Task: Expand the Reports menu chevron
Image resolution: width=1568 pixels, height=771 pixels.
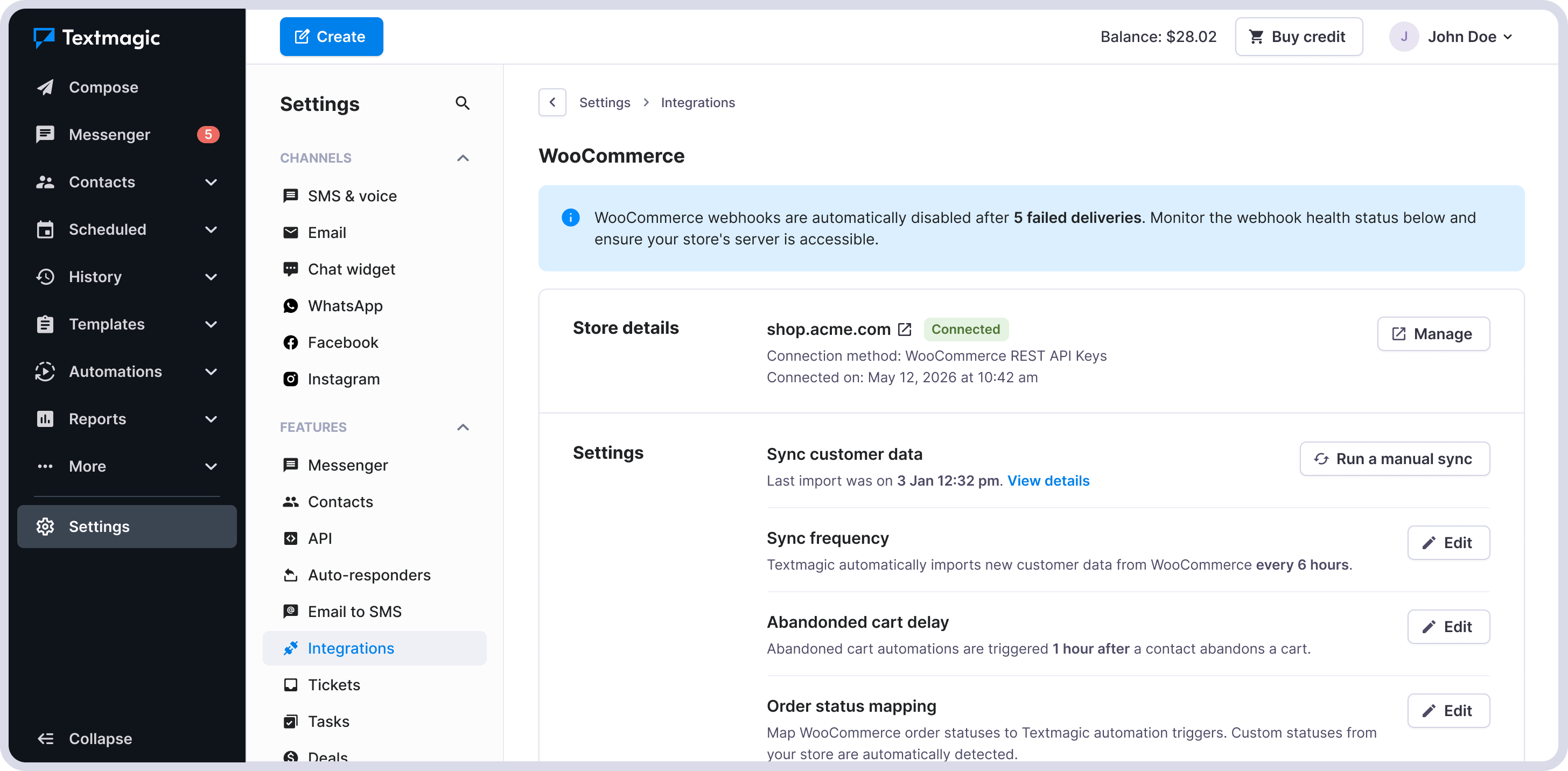Action: 211,419
